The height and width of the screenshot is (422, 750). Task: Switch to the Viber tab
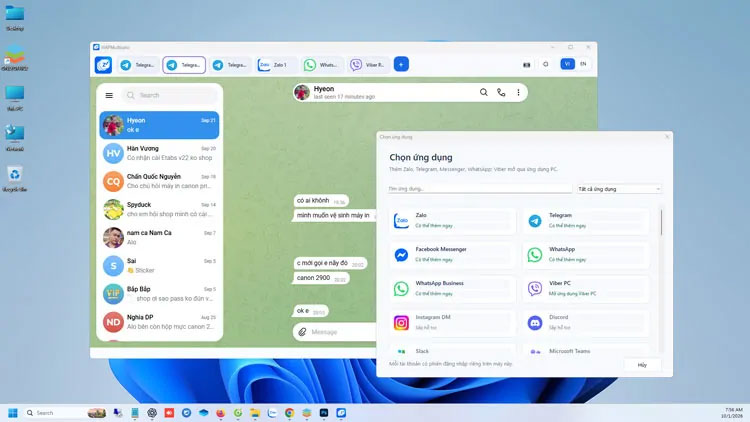click(368, 65)
